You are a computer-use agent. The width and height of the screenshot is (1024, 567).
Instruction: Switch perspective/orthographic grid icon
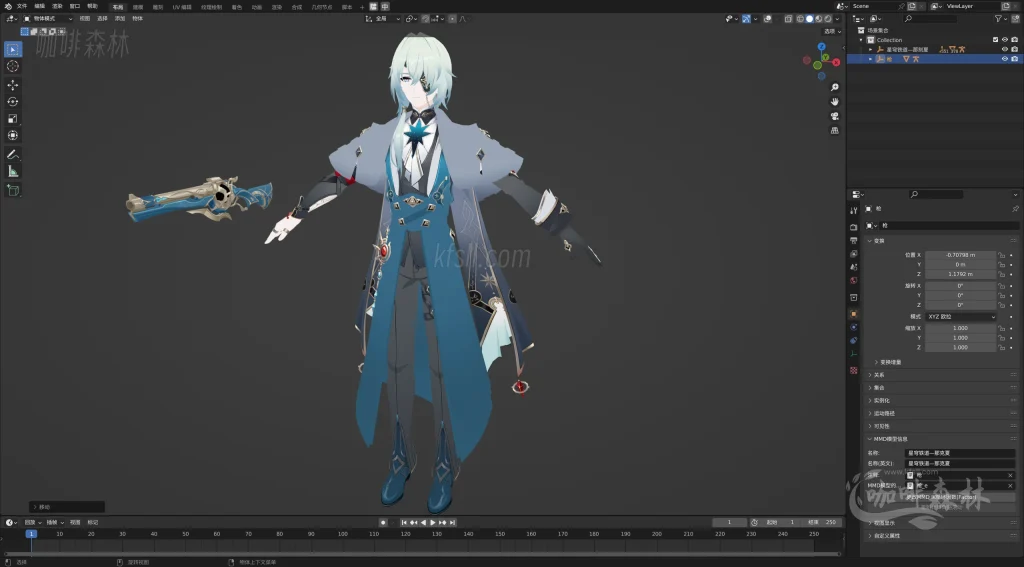pyautogui.click(x=835, y=130)
